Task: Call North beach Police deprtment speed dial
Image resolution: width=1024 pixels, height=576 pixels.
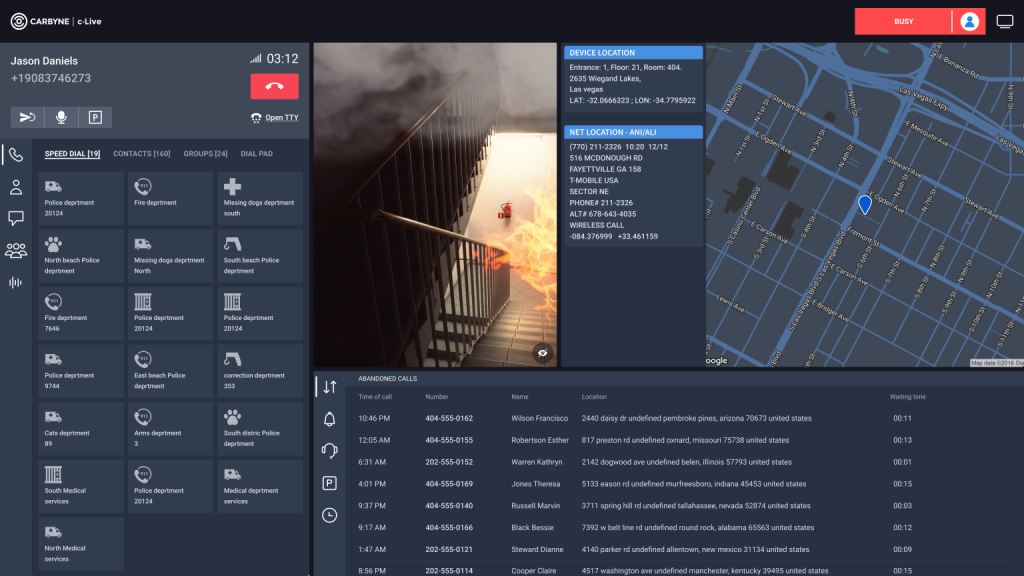Action: click(x=81, y=256)
